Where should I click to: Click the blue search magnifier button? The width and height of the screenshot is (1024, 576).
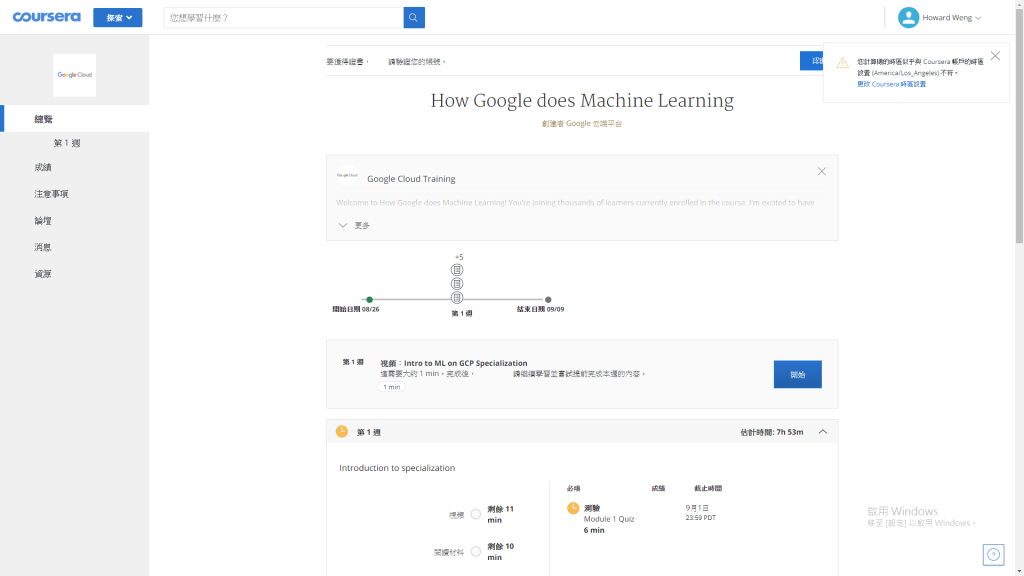pyautogui.click(x=414, y=18)
